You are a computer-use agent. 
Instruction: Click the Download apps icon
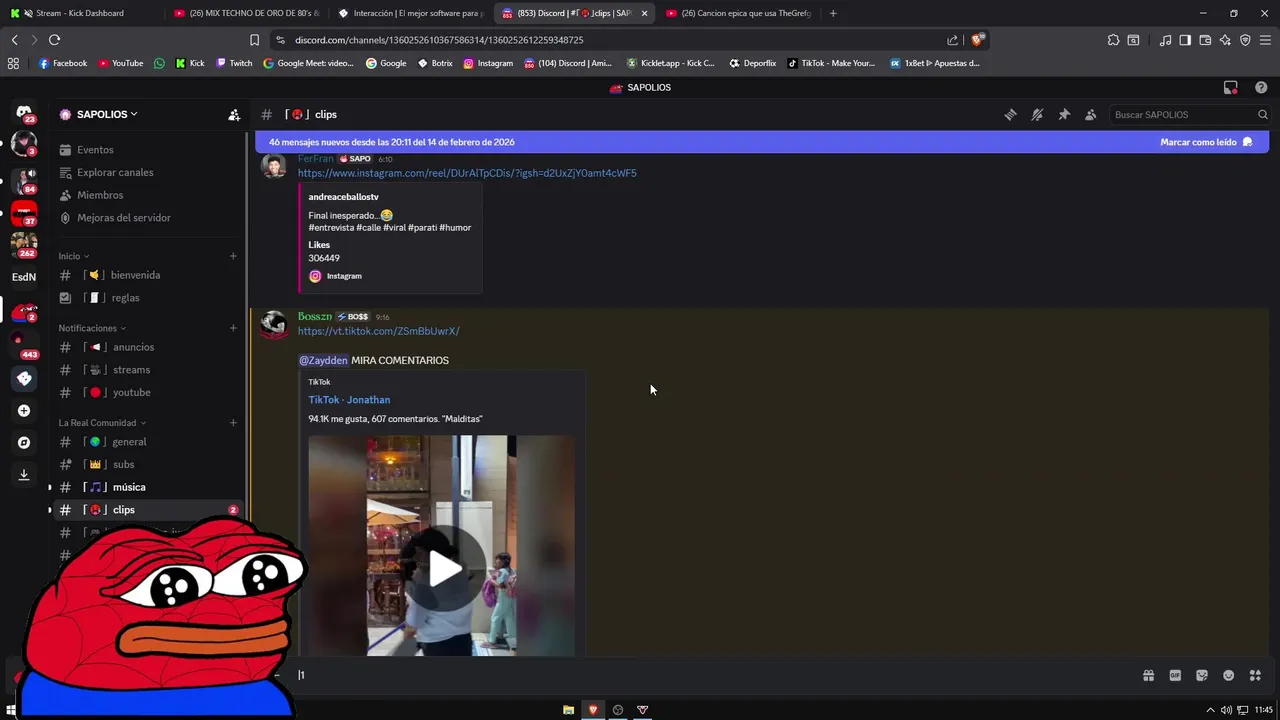coord(24,475)
